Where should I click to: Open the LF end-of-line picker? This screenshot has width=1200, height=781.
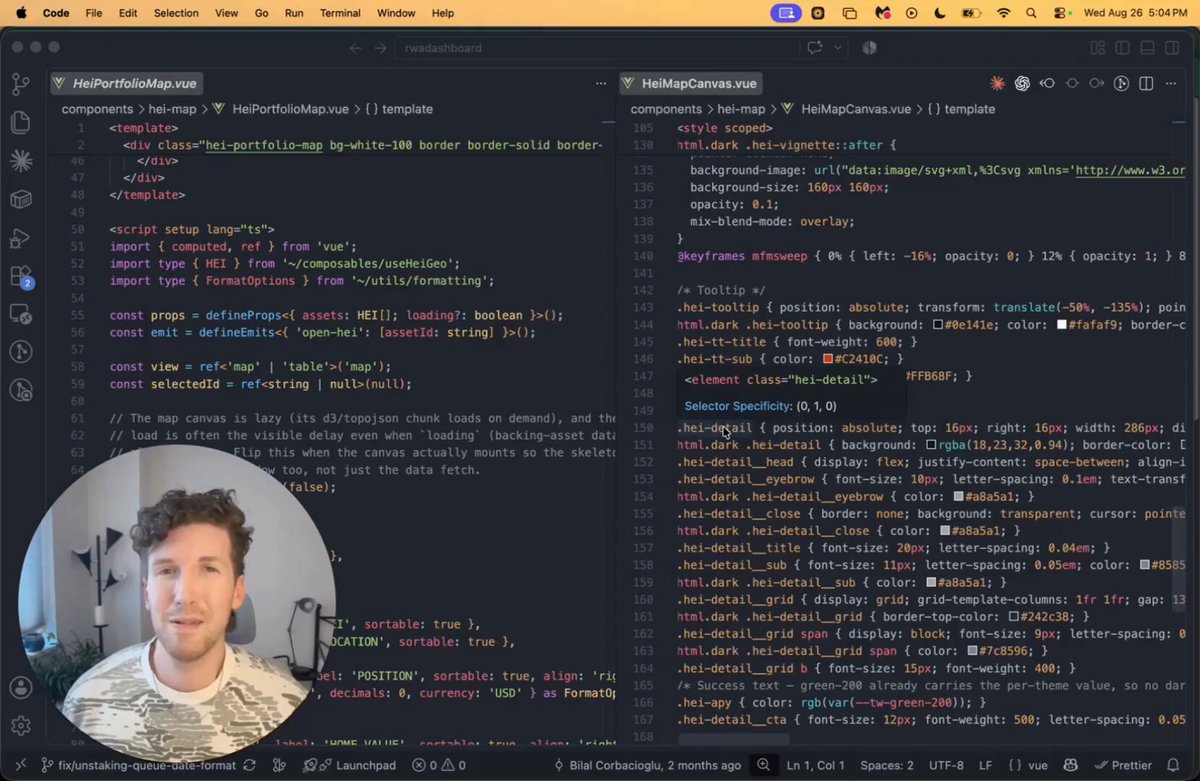click(x=986, y=765)
